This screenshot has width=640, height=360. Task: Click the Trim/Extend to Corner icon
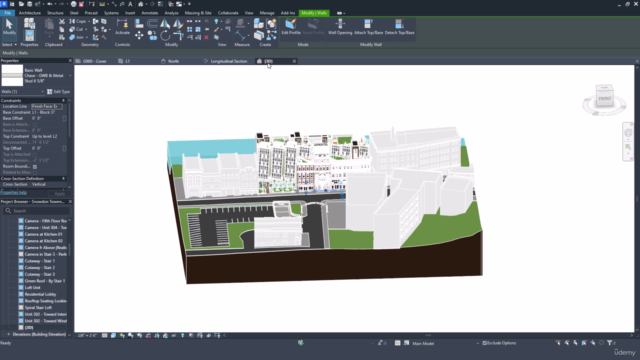(x=178, y=36)
